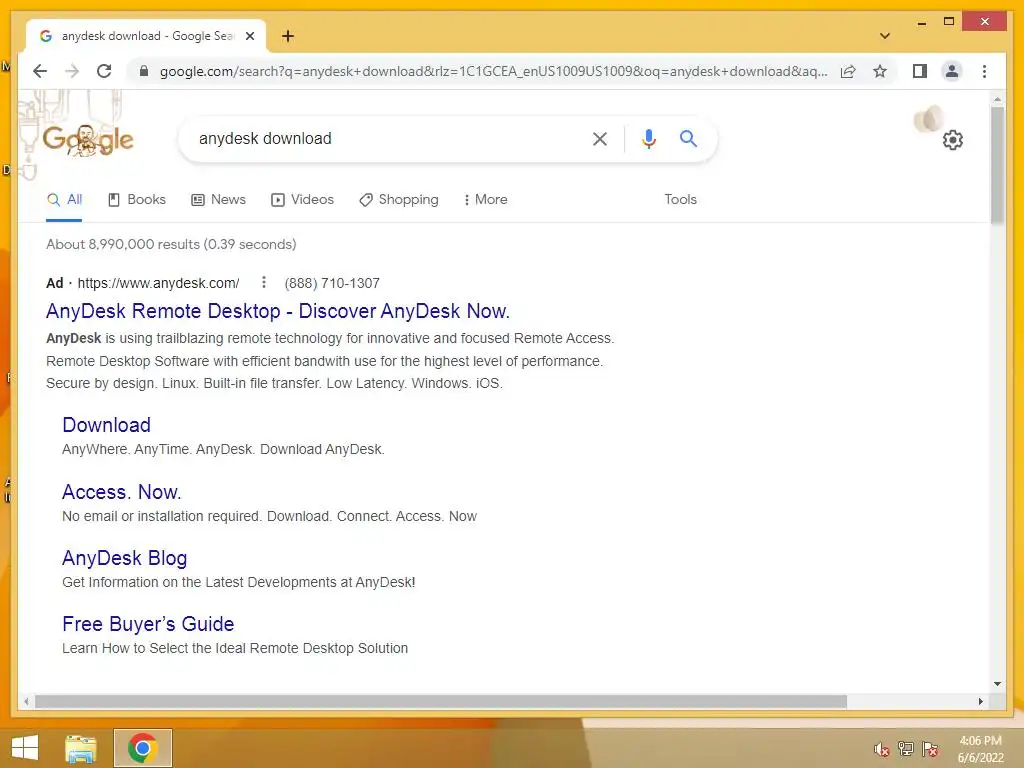
Task: Expand the More search categories
Action: [485, 200]
